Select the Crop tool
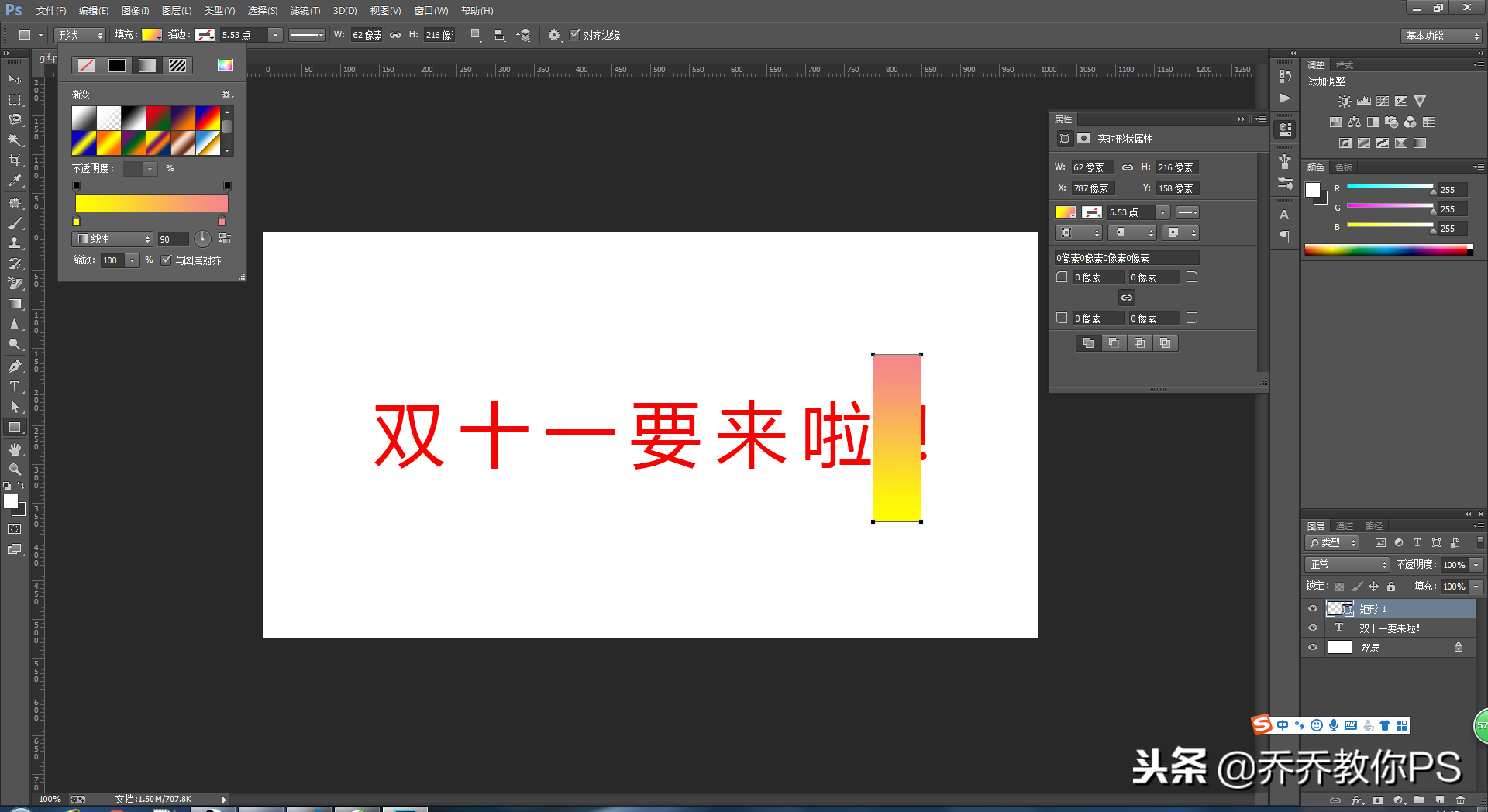Screen dimensions: 1488x812 pyautogui.click(x=14, y=160)
